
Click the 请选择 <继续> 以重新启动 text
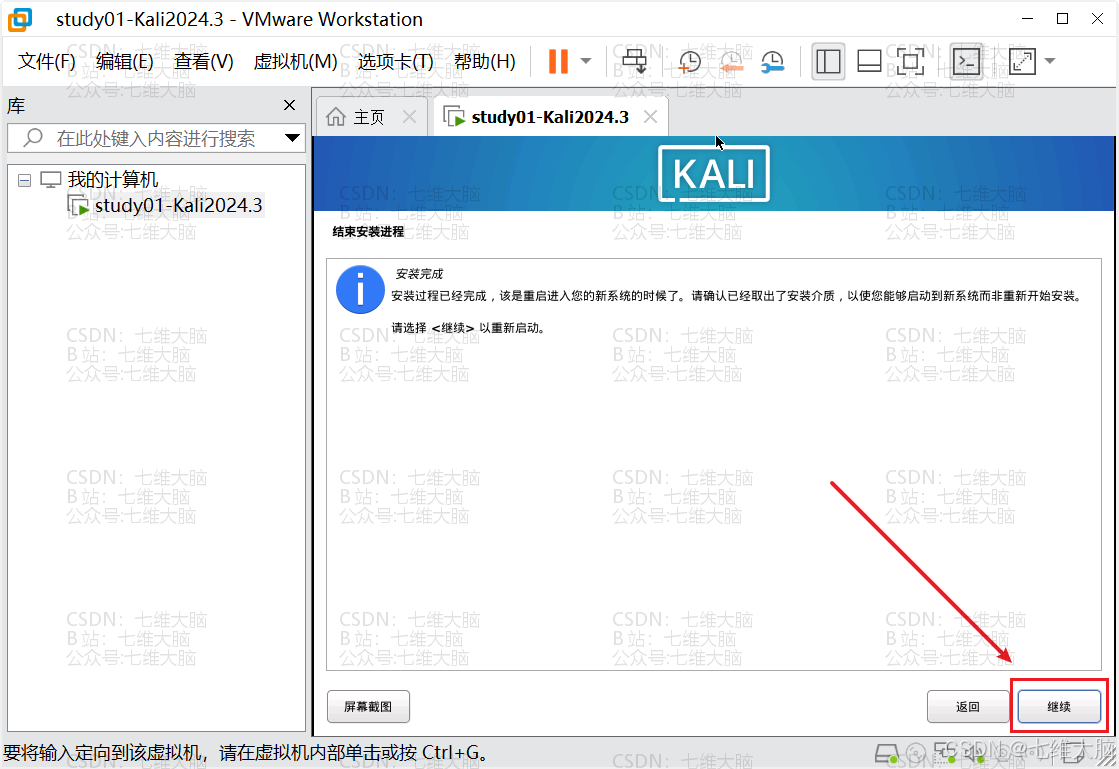pos(467,328)
